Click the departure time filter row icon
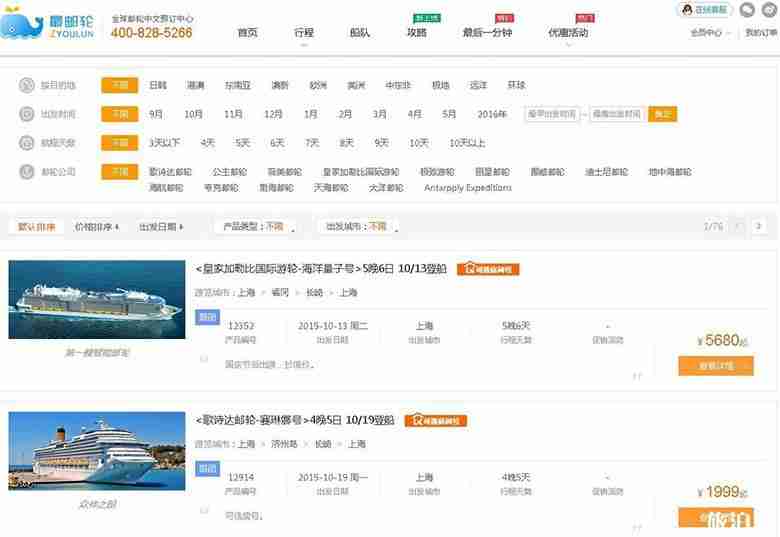 coord(26,114)
